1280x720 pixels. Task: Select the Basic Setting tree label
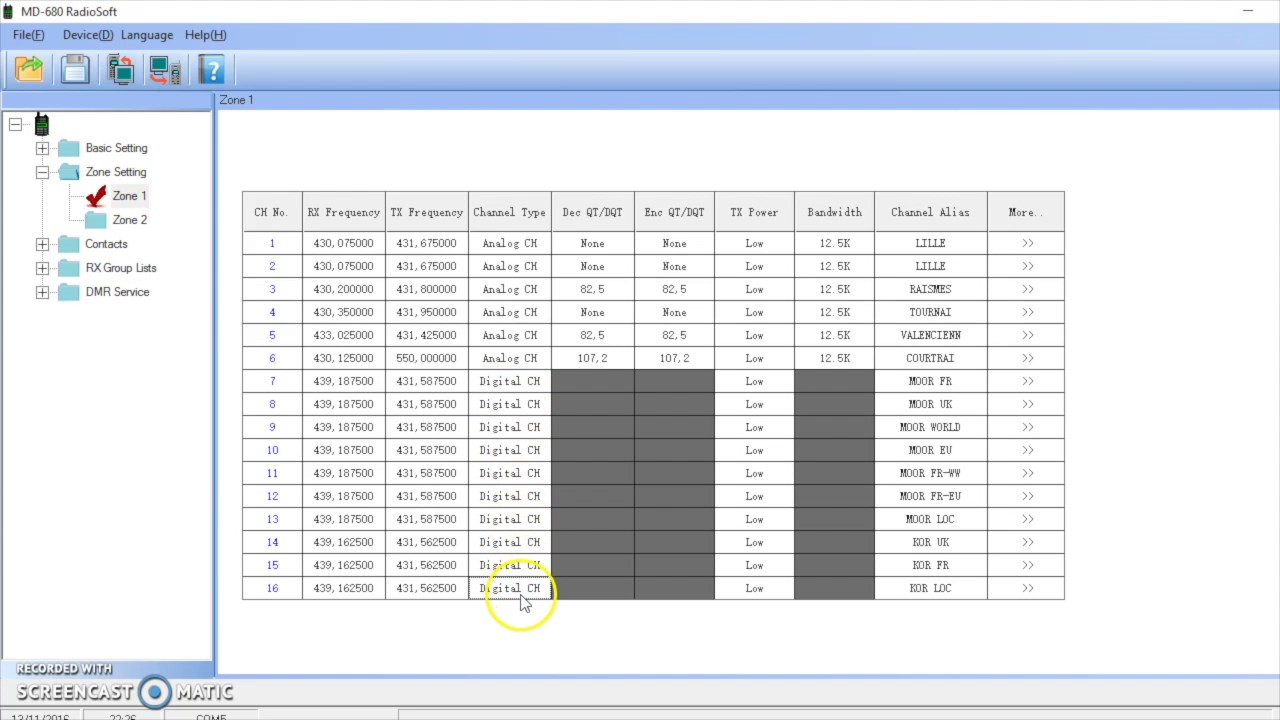pos(116,148)
